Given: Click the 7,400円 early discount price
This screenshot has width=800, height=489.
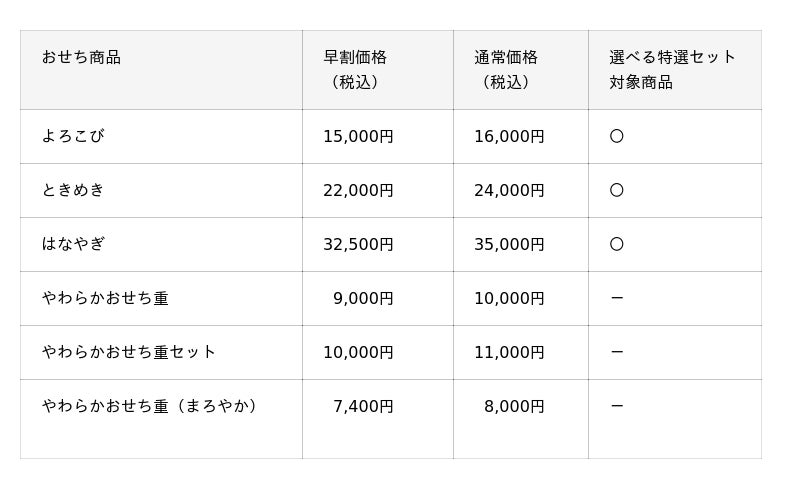Looking at the screenshot, I should (363, 407).
